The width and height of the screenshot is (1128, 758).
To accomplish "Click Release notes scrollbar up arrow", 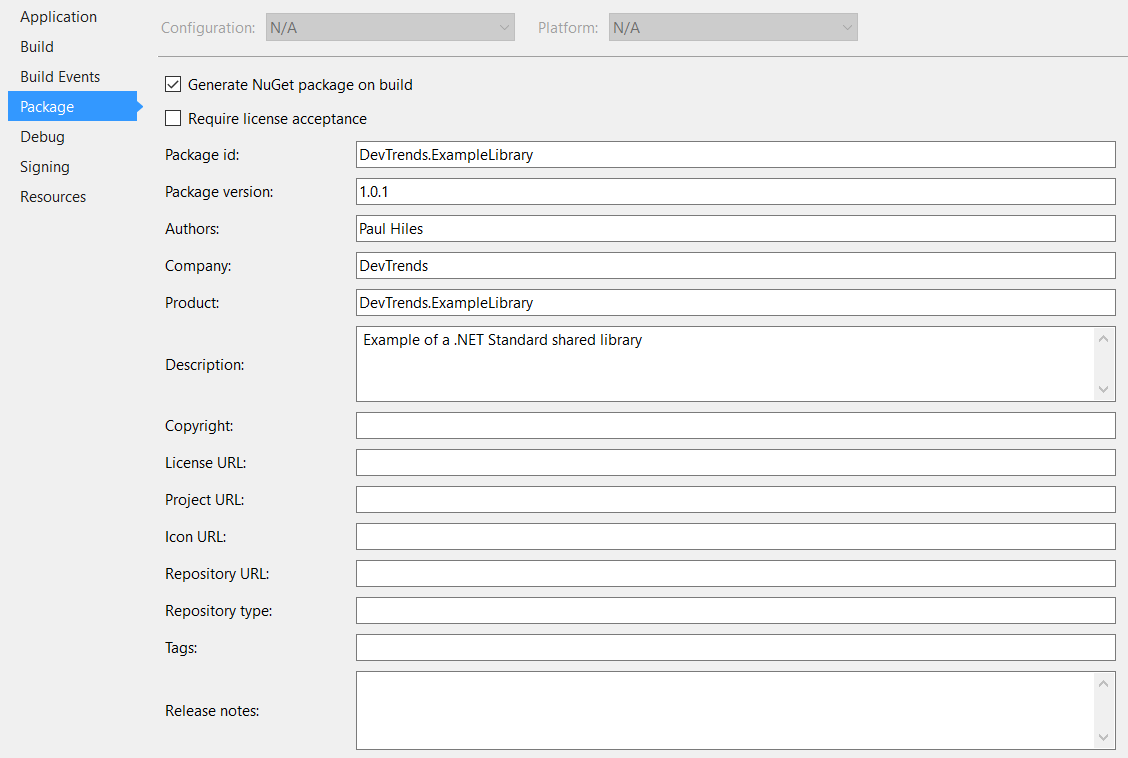I will click(1104, 684).
